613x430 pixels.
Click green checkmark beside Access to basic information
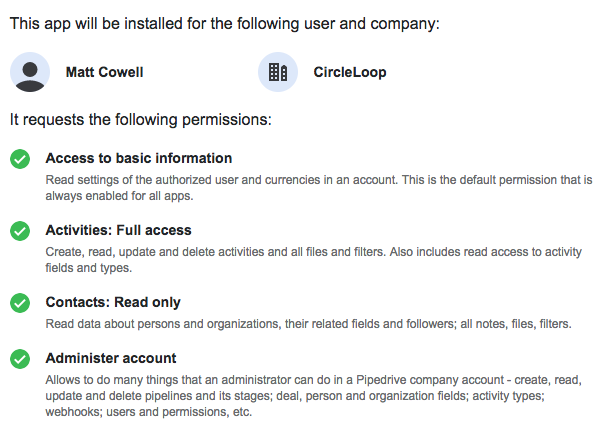click(x=20, y=159)
